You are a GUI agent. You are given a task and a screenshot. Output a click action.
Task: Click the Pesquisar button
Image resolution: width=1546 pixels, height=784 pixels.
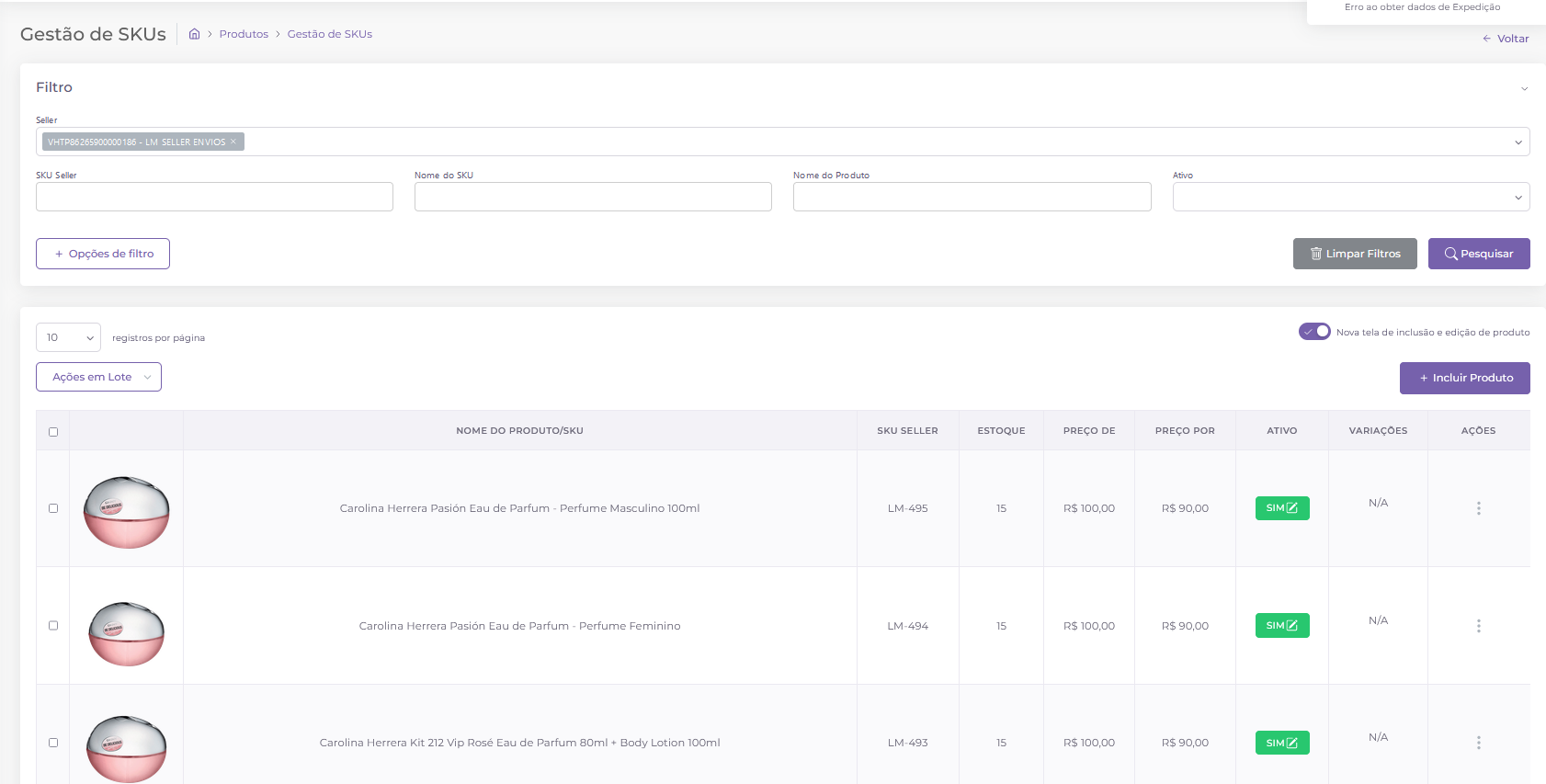click(x=1479, y=254)
